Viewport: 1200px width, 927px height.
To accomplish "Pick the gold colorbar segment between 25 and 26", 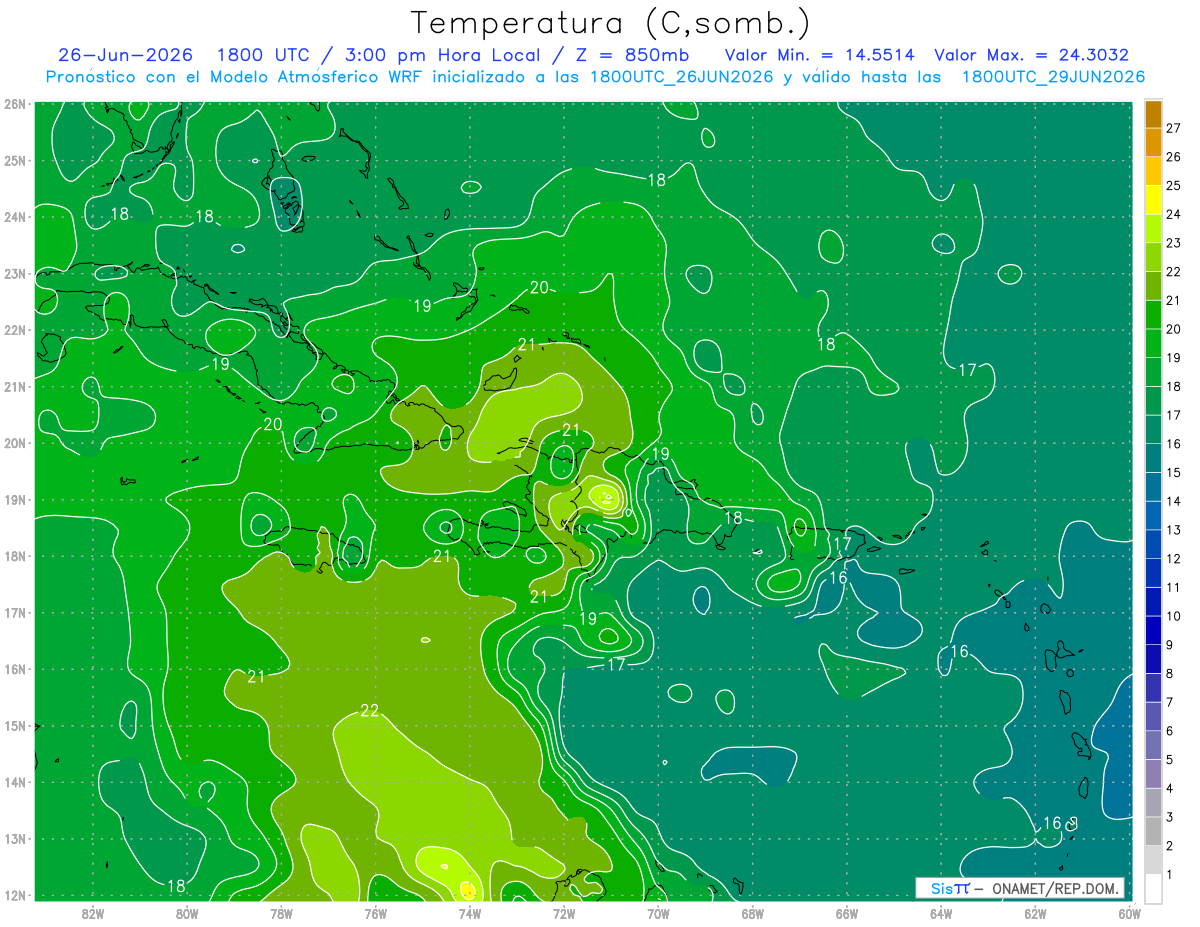I will click(1153, 171).
